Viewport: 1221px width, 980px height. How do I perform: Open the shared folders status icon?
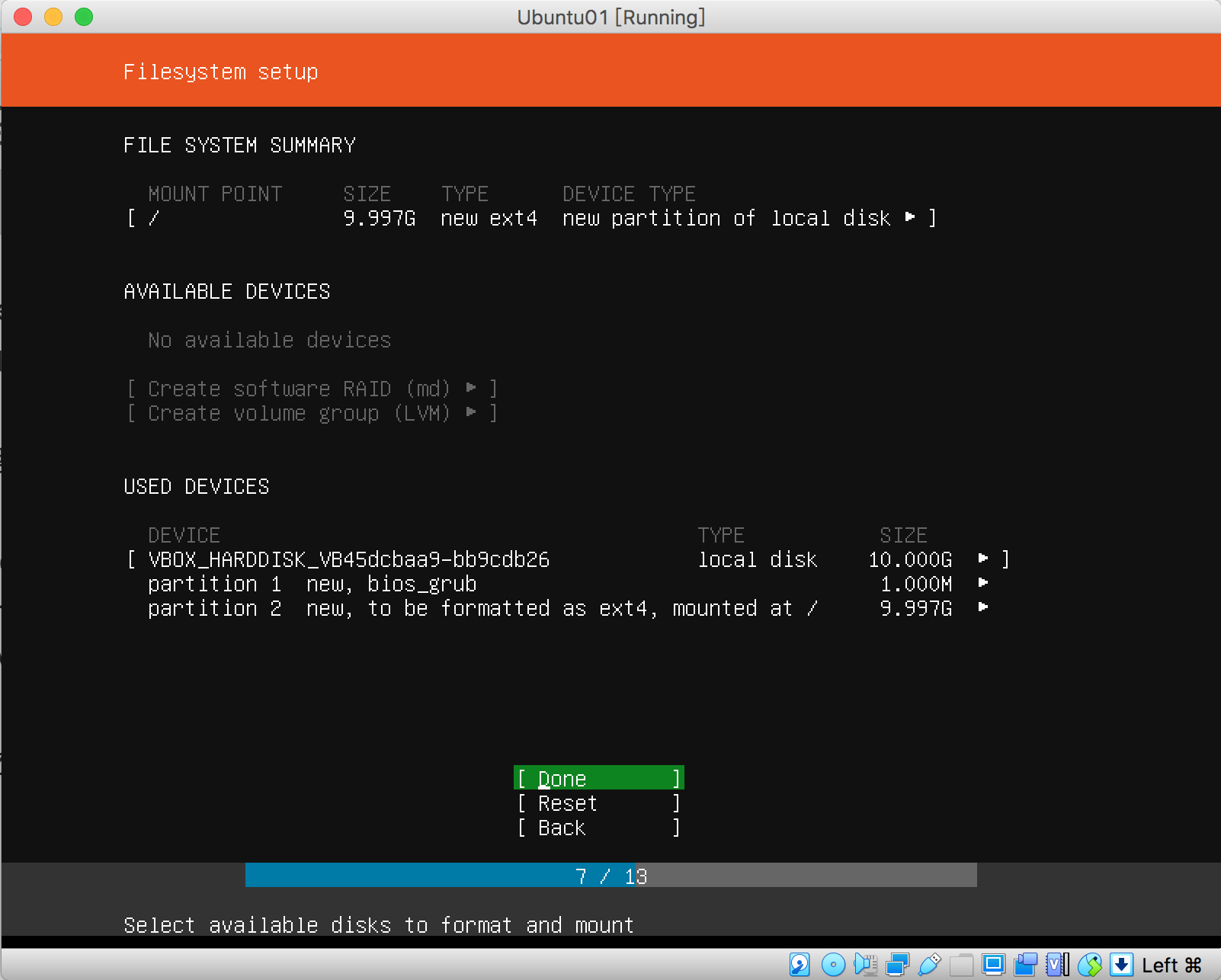[961, 965]
